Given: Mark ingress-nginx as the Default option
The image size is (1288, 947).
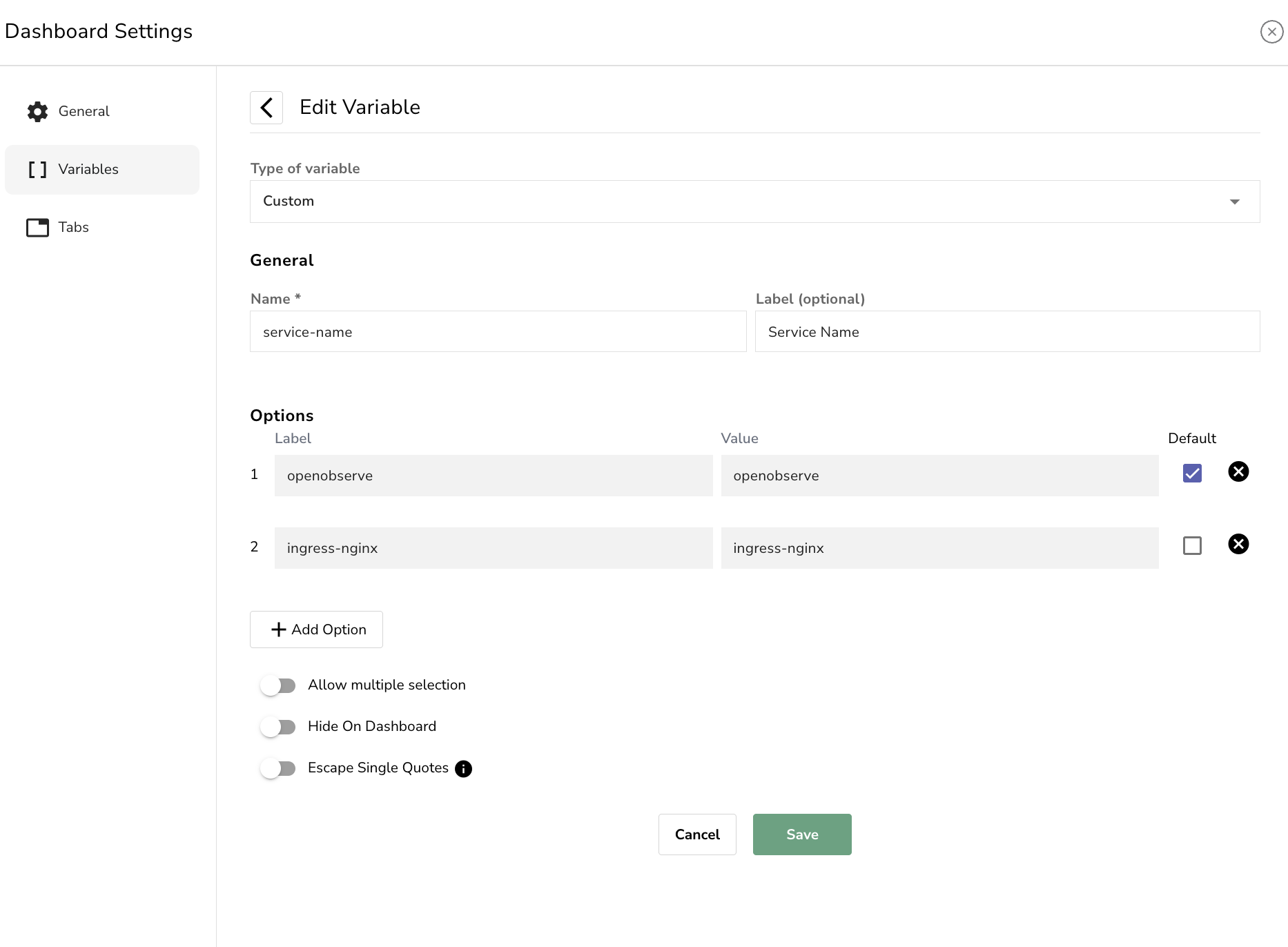Looking at the screenshot, I should pyautogui.click(x=1192, y=545).
